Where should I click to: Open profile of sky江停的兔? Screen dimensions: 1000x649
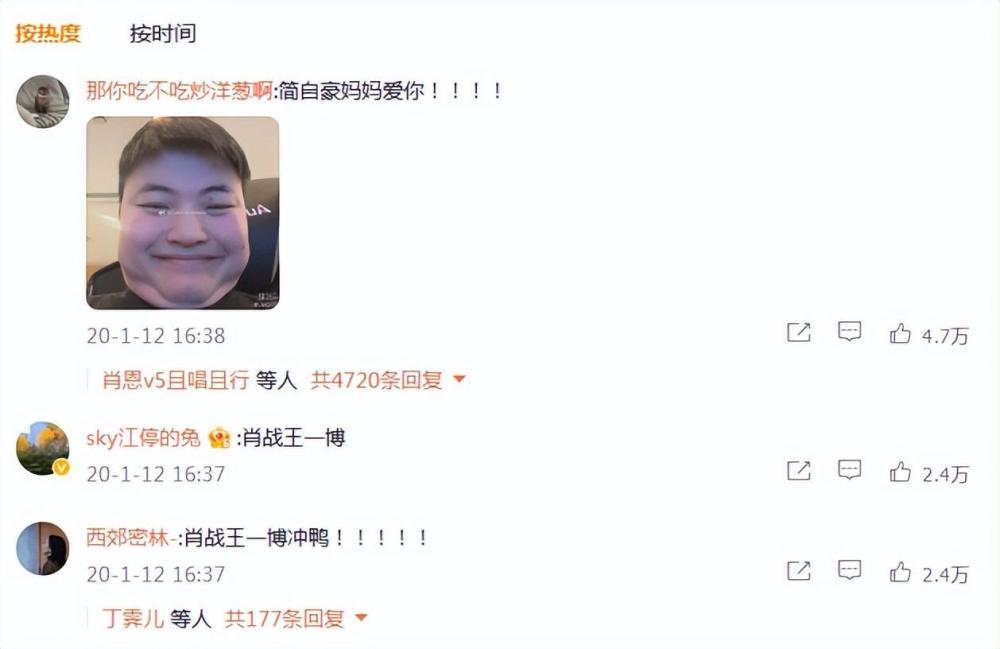pyautogui.click(x=143, y=438)
